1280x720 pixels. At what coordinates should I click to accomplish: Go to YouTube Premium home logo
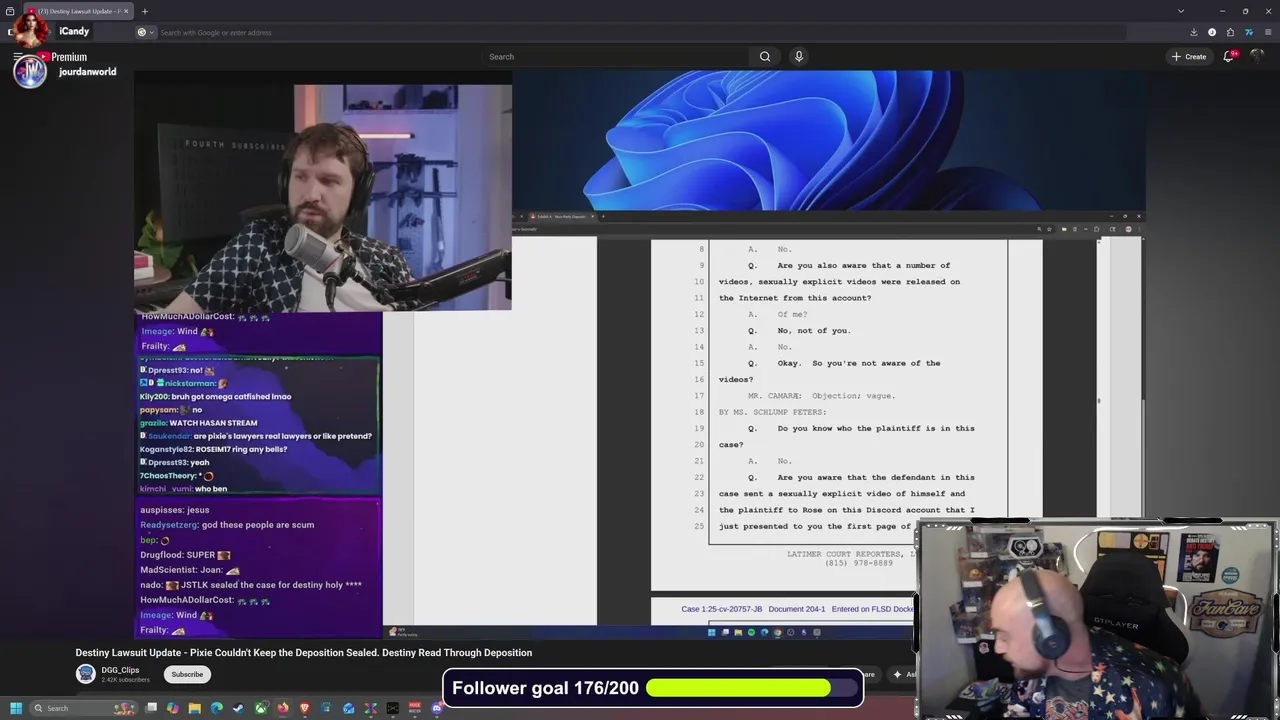tap(62, 57)
